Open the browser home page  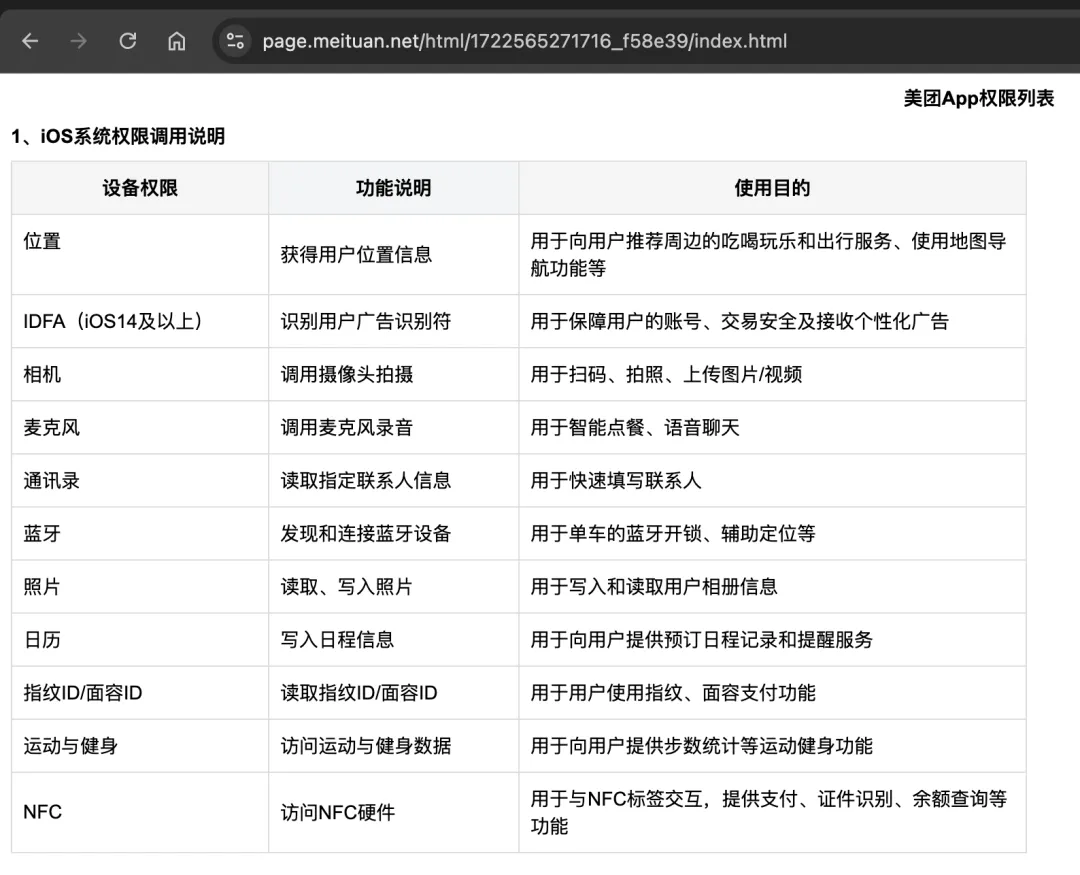coord(176,41)
